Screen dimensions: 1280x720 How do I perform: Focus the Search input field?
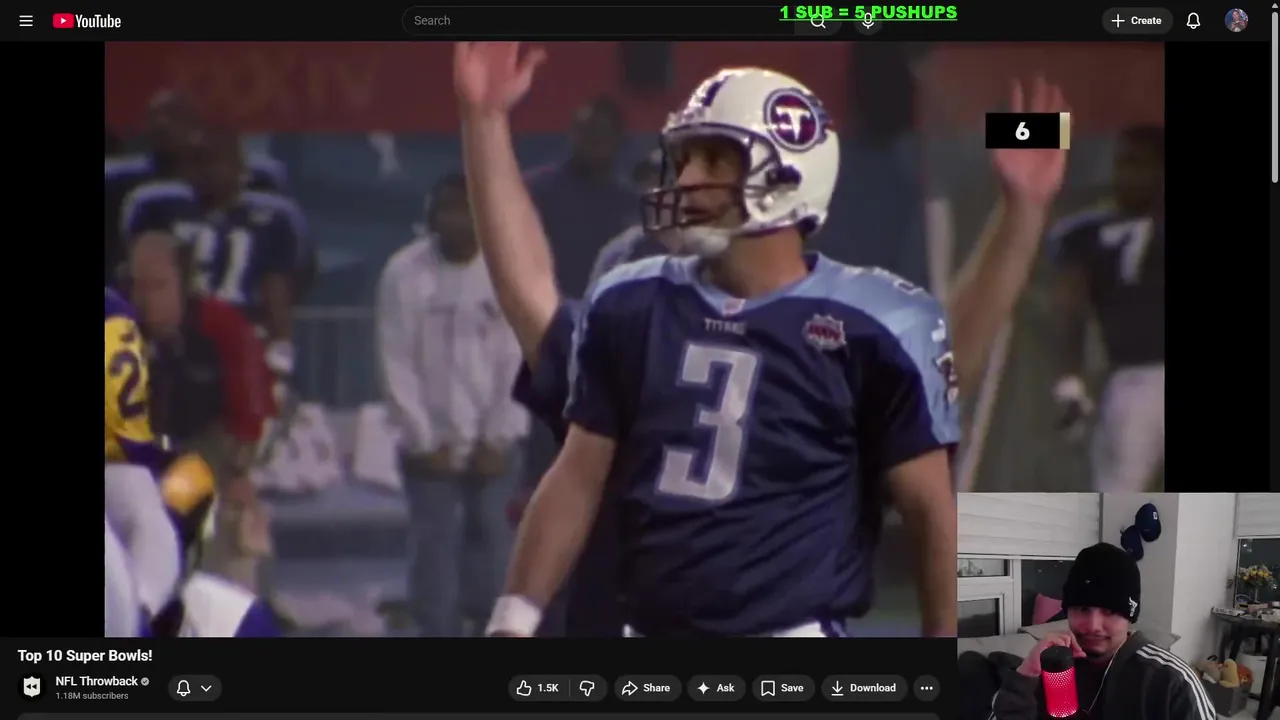coord(598,20)
